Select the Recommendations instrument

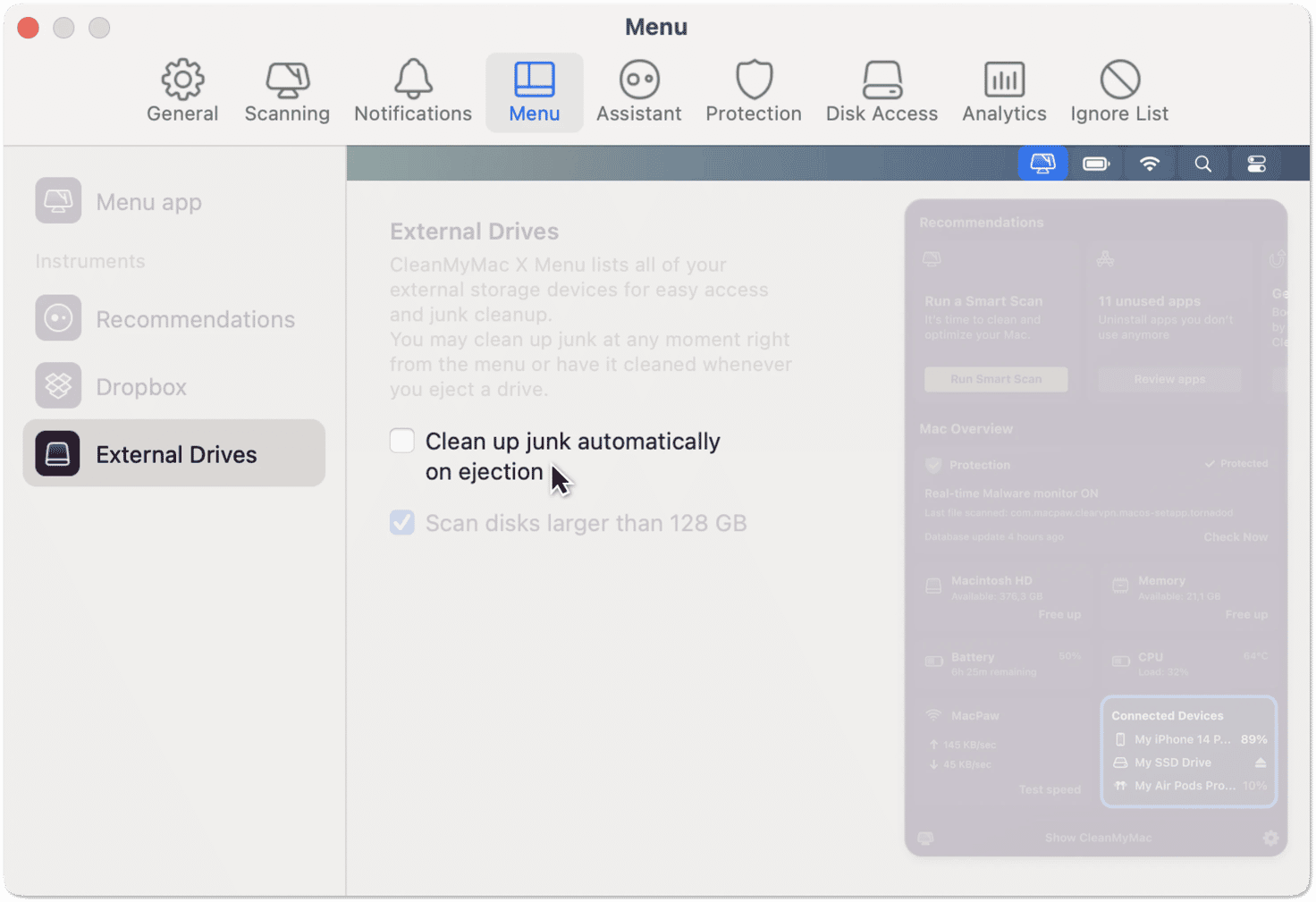[x=174, y=318]
